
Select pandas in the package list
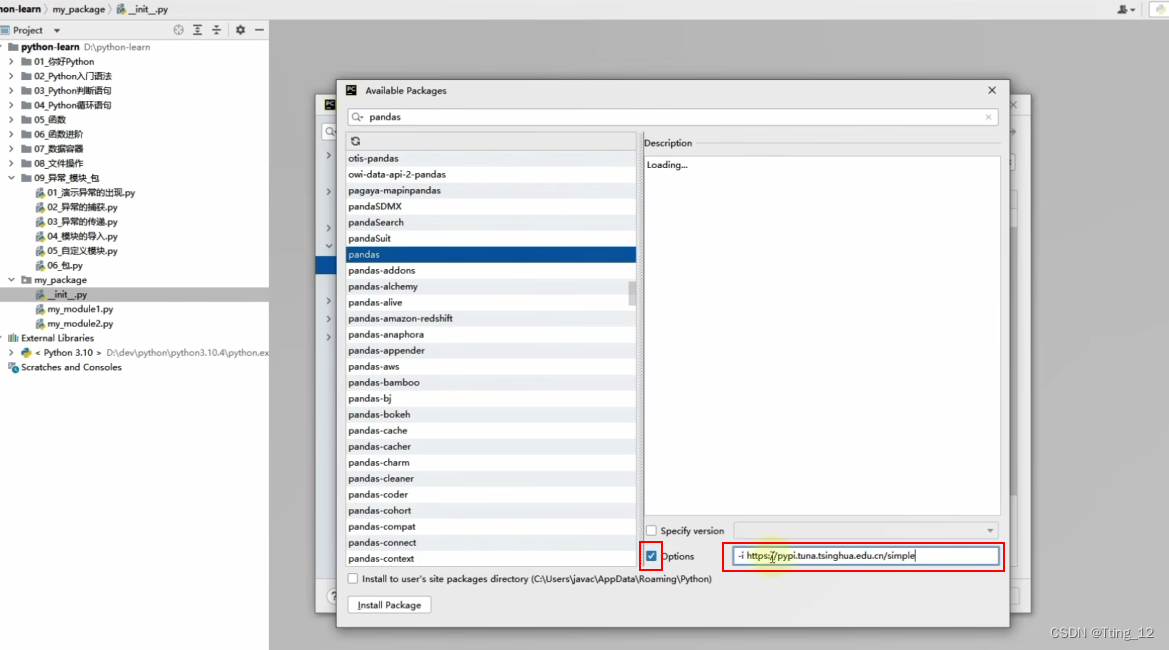point(491,254)
